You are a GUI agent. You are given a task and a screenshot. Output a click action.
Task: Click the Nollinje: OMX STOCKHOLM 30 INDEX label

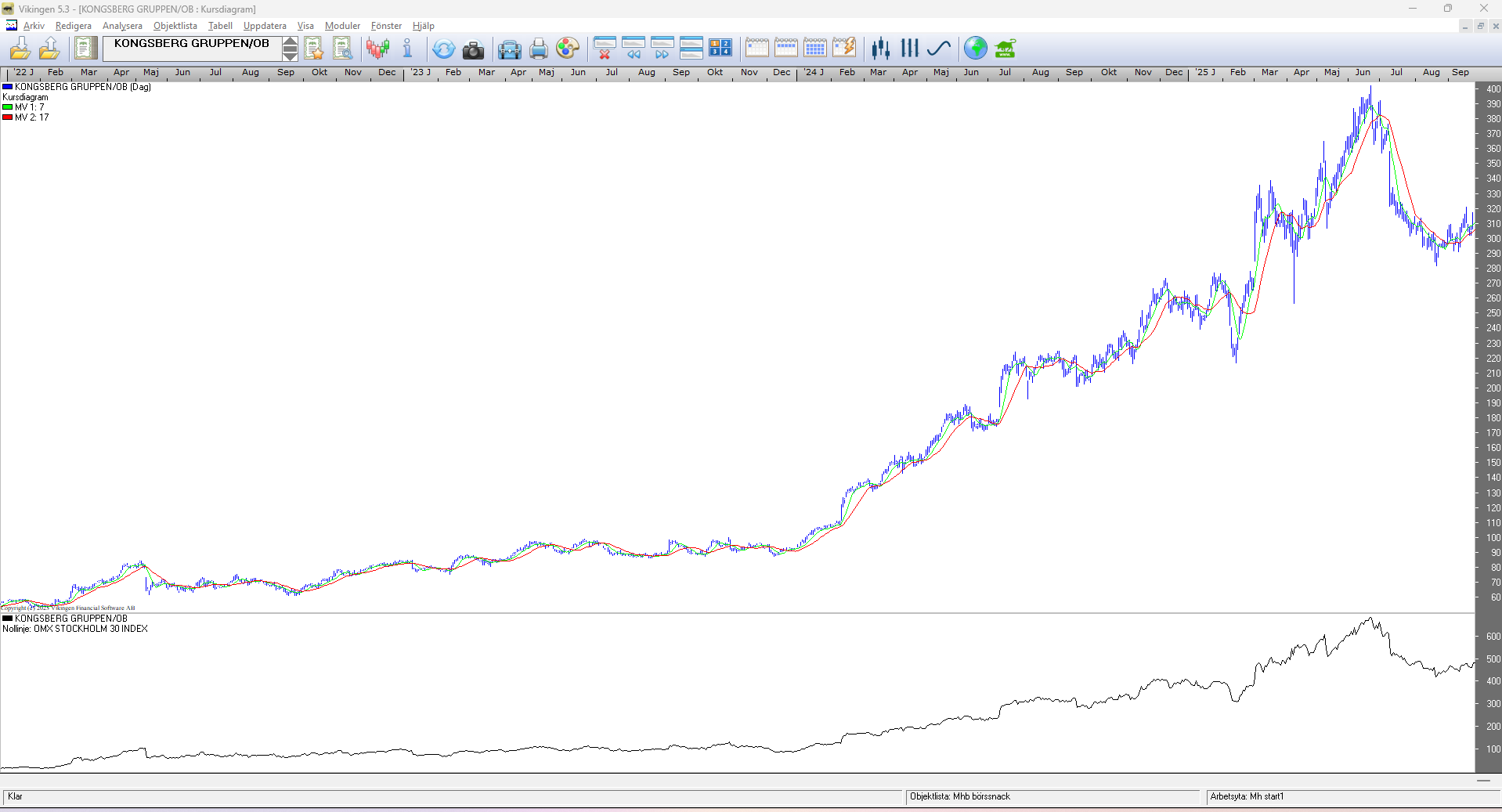(x=75, y=629)
